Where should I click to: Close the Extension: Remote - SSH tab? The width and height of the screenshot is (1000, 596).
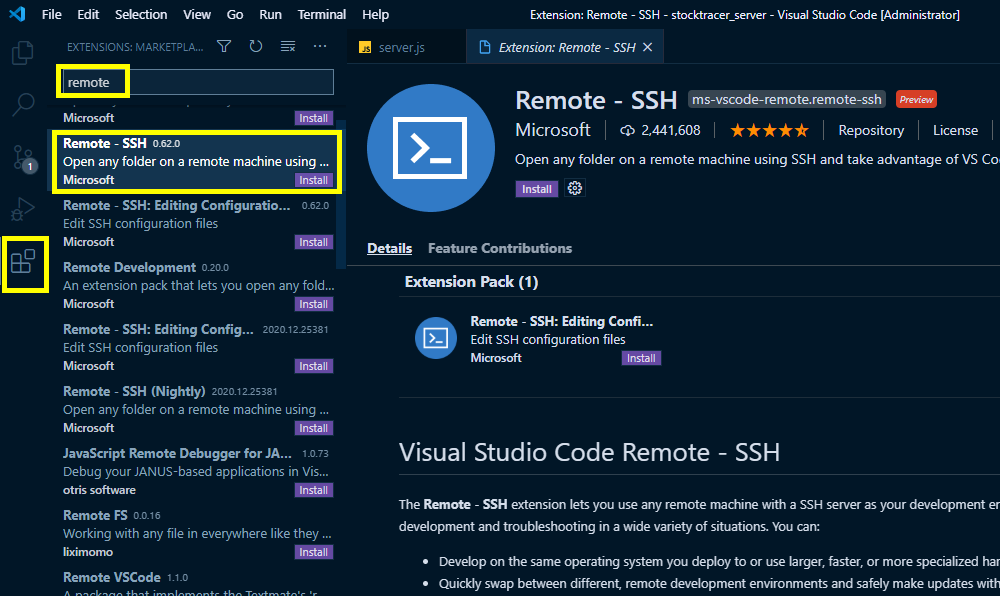pos(647,47)
